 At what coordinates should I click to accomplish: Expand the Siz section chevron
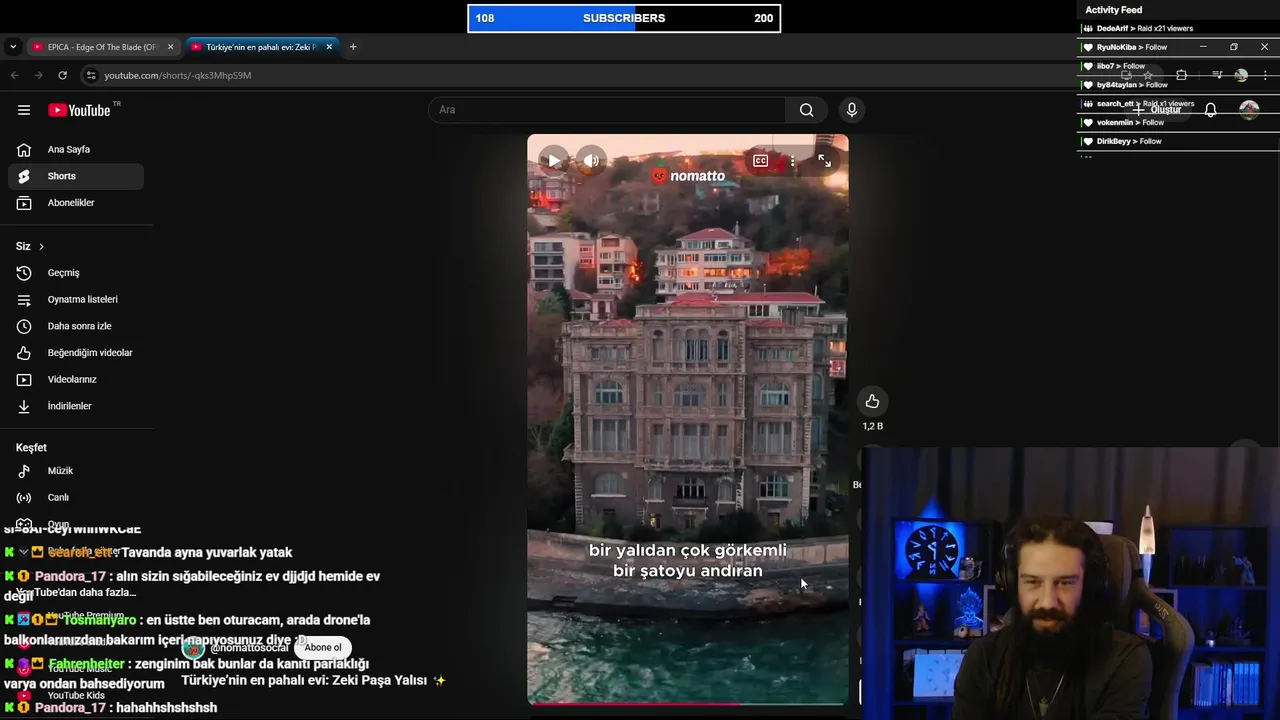tap(41, 246)
